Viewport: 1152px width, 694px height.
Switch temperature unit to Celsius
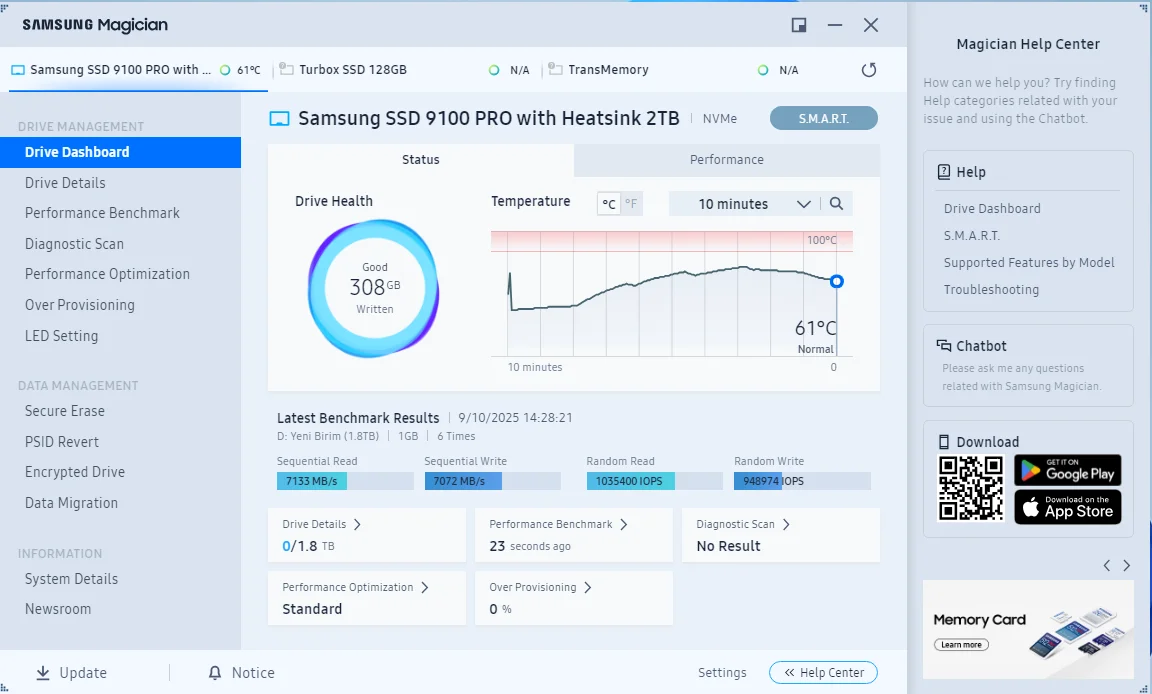coord(609,203)
